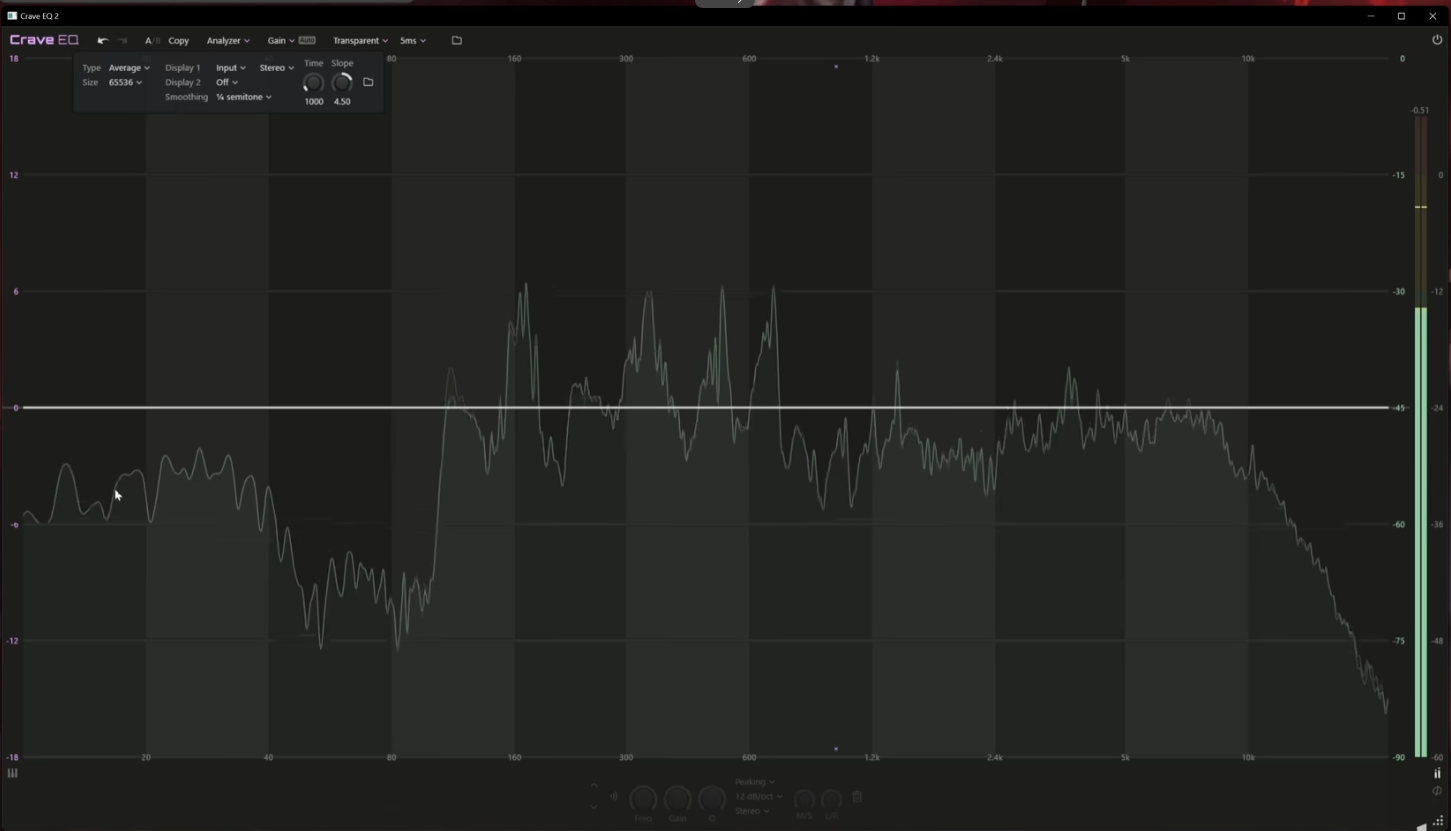
Task: Toggle the phase invert icon
Action: (1437, 791)
